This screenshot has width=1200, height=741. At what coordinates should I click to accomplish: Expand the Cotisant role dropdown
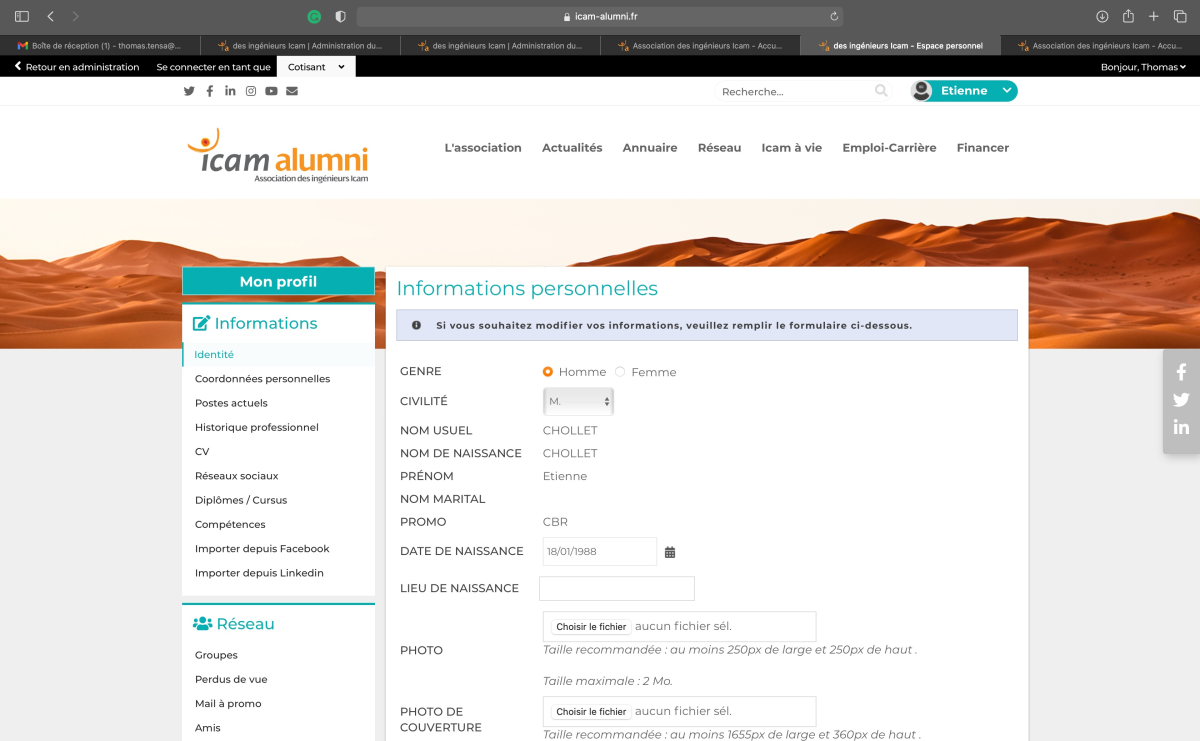click(316, 67)
